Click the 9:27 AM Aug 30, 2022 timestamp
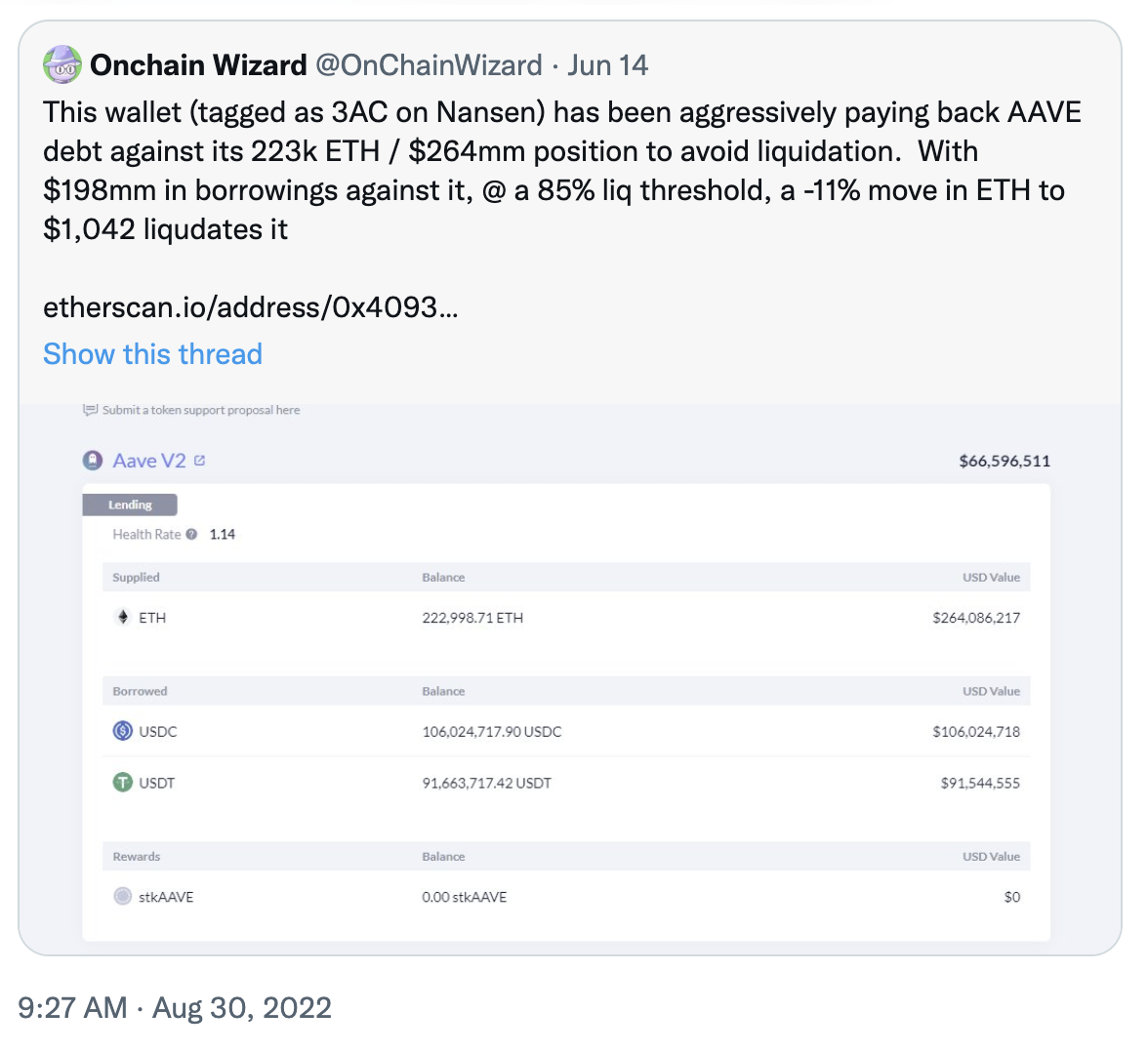 click(175, 1007)
